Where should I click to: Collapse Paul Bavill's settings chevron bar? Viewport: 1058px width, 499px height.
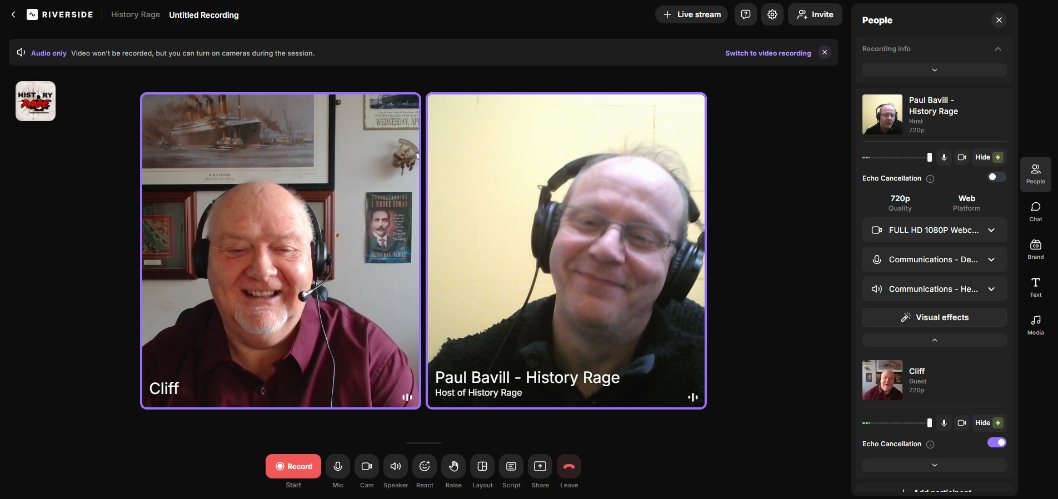point(935,341)
